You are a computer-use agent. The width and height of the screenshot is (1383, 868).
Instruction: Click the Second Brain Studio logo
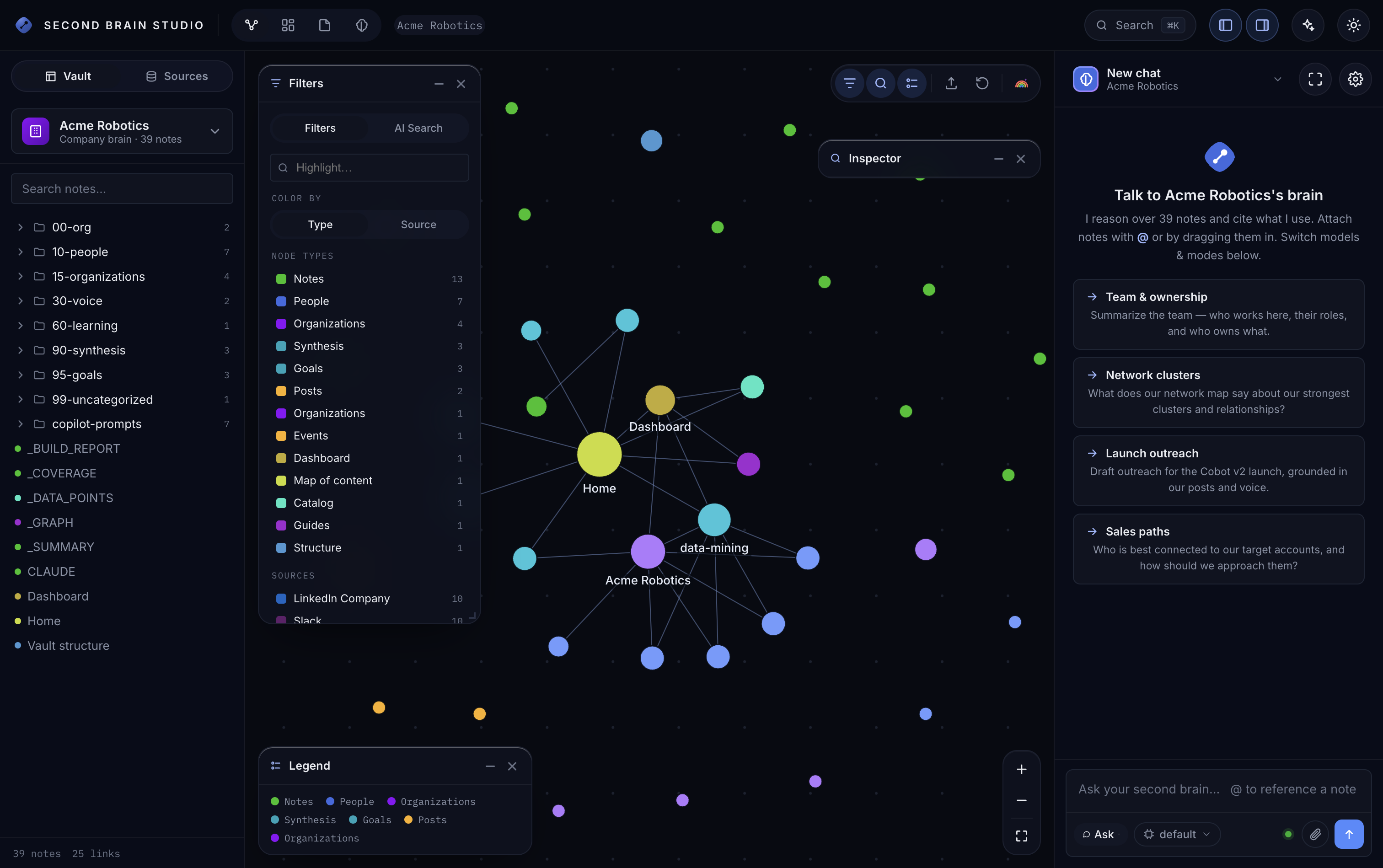pyautogui.click(x=23, y=25)
